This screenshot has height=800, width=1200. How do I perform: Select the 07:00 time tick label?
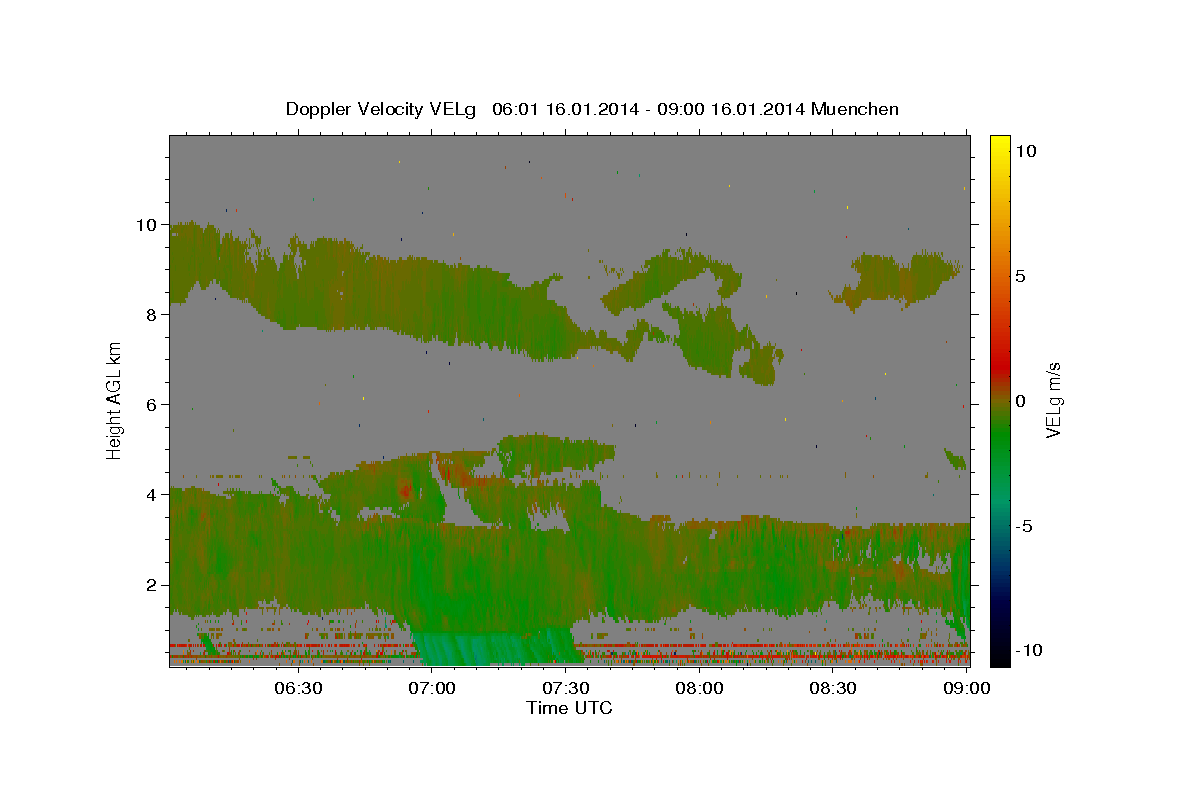(432, 689)
